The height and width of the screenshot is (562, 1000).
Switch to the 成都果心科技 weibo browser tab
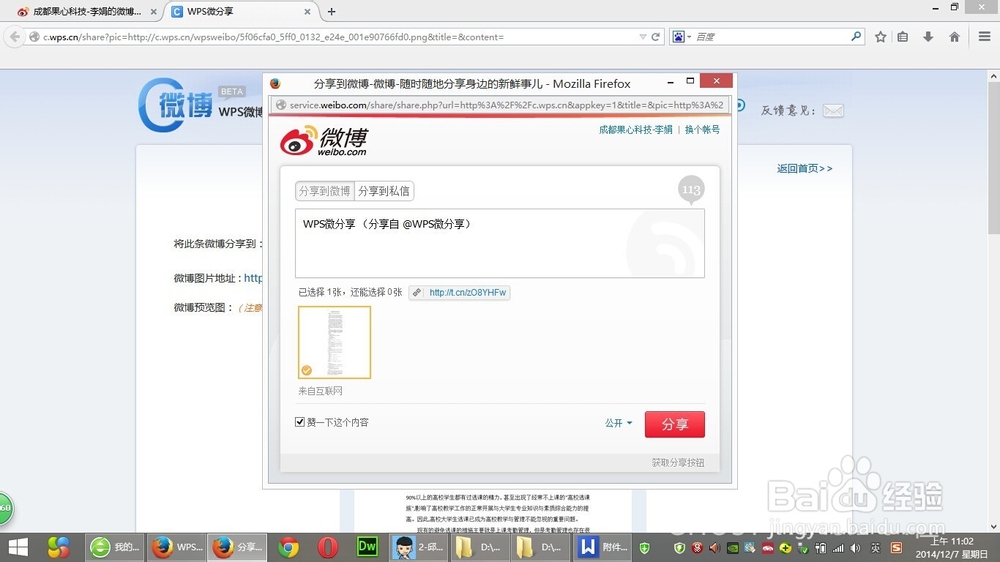coord(86,11)
